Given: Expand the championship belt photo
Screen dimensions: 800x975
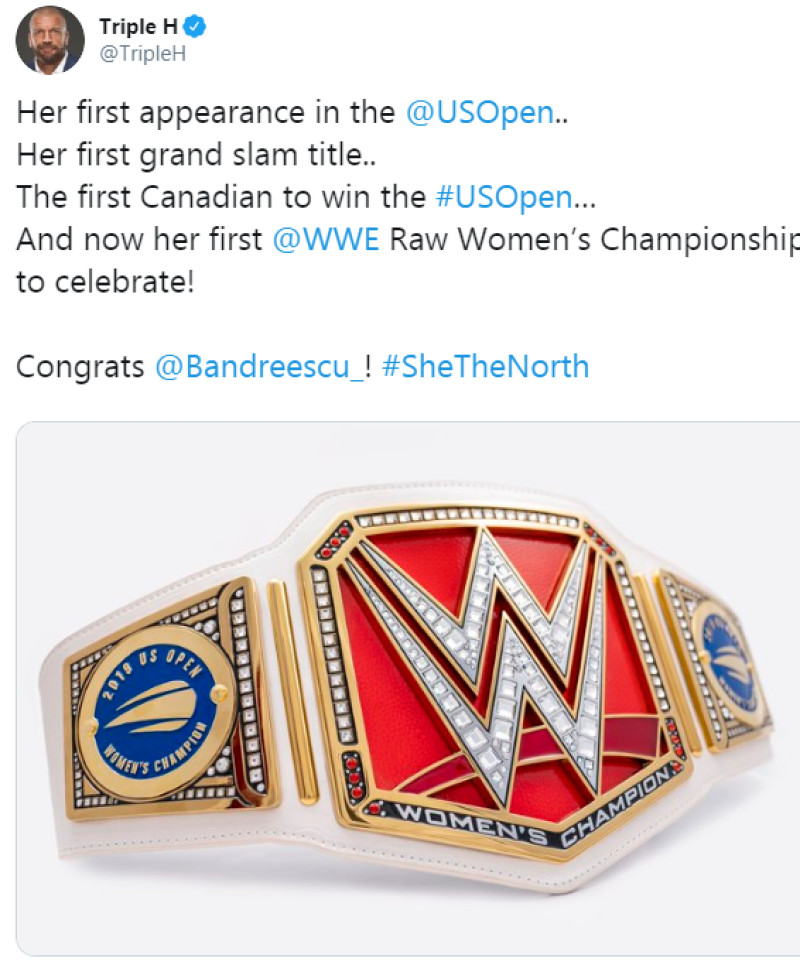Looking at the screenshot, I should click(x=408, y=688).
